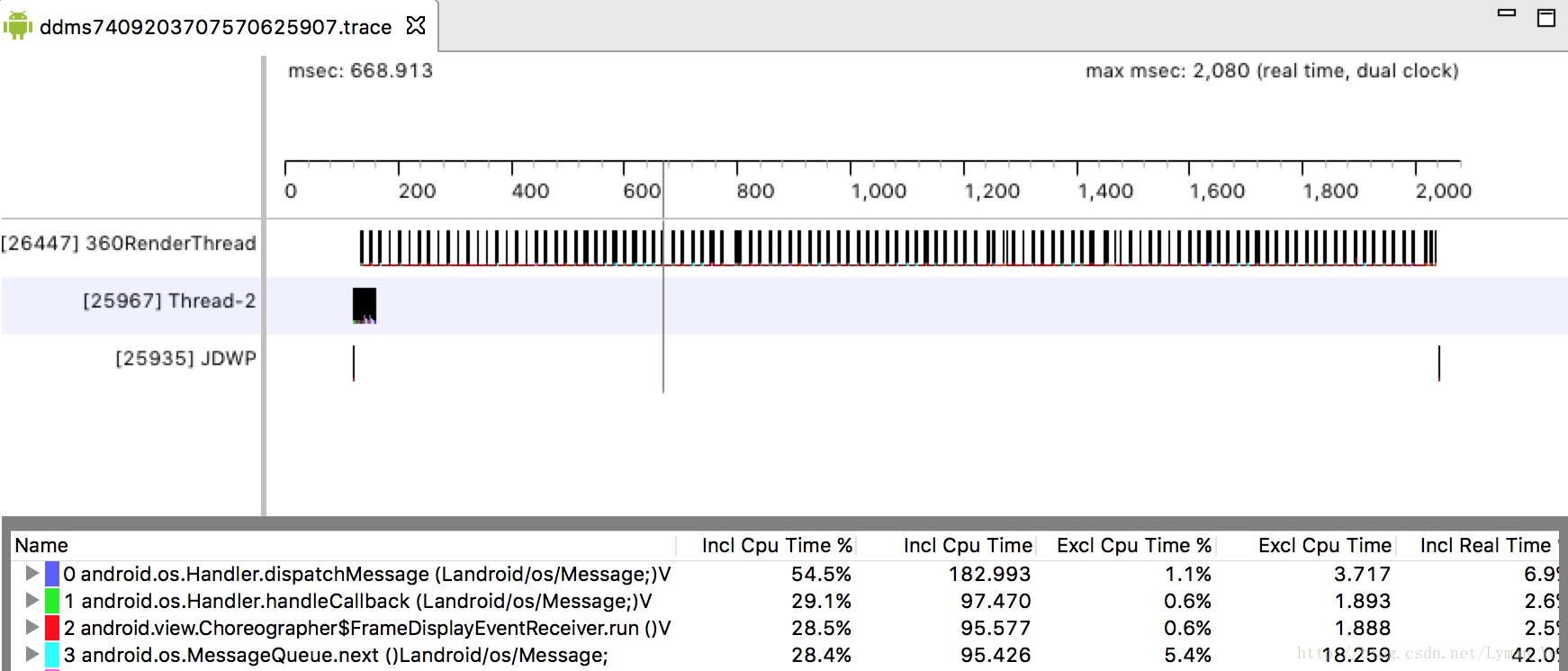Maximize the trace view panel

click(x=1546, y=17)
